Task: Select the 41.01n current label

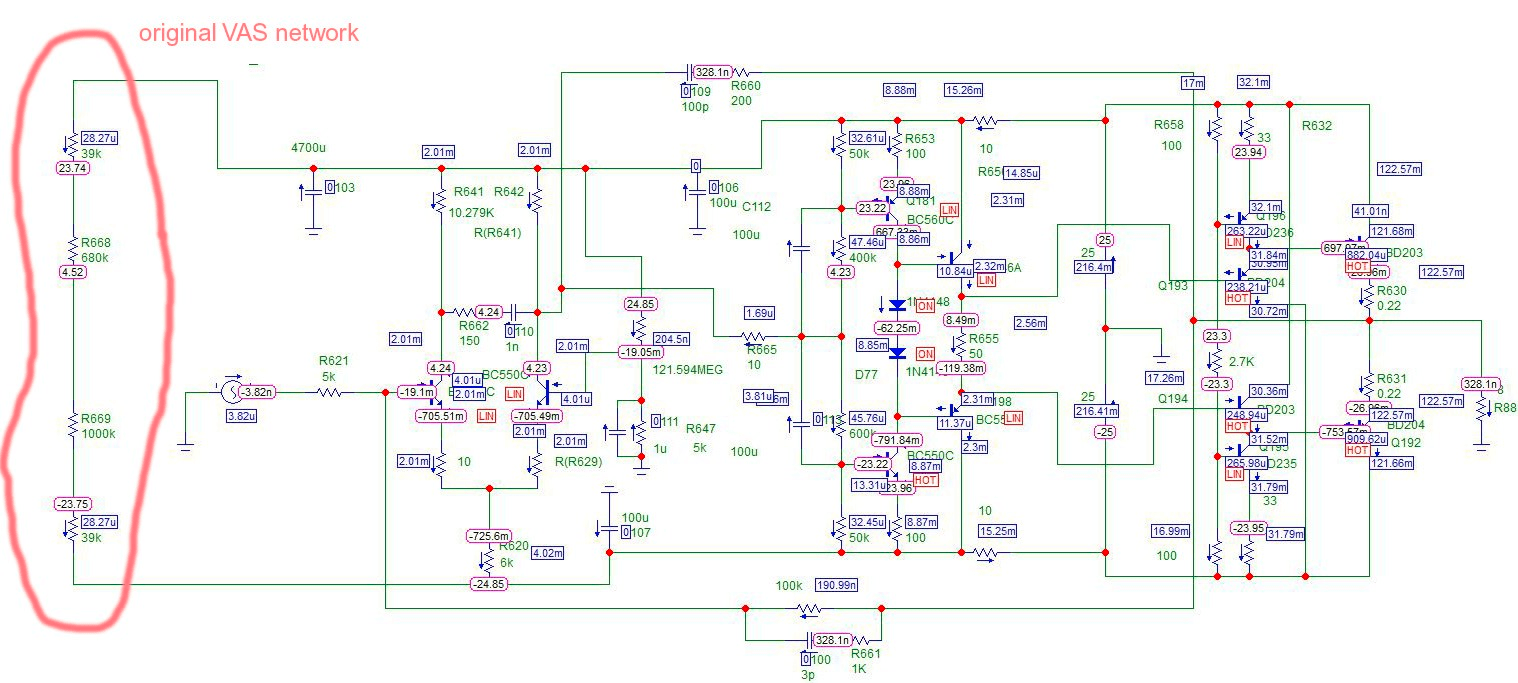Action: point(1370,211)
